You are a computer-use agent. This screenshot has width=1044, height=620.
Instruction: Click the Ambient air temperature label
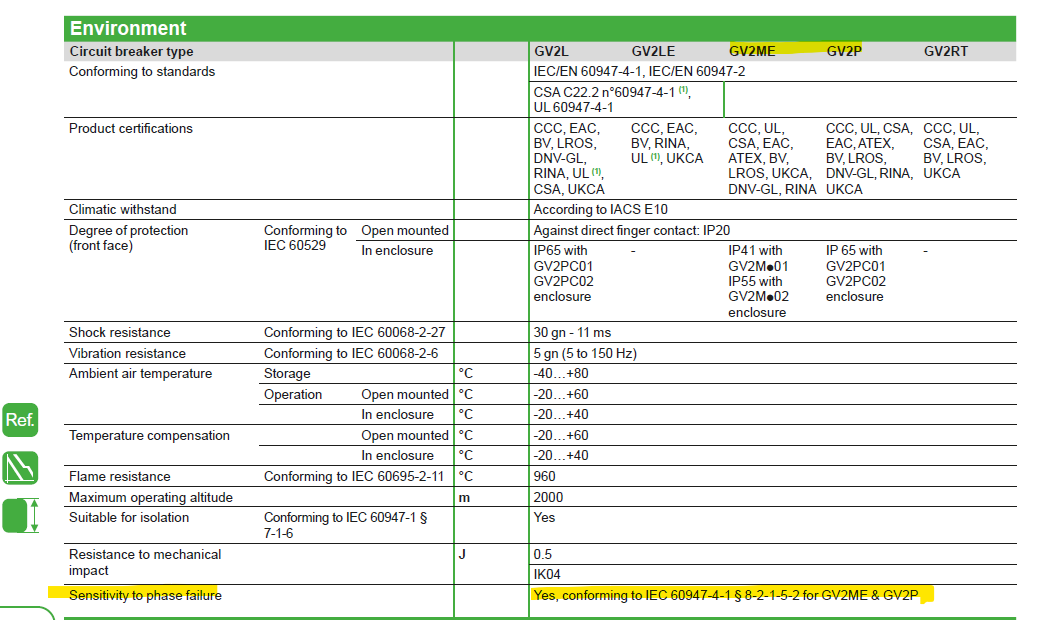click(140, 374)
